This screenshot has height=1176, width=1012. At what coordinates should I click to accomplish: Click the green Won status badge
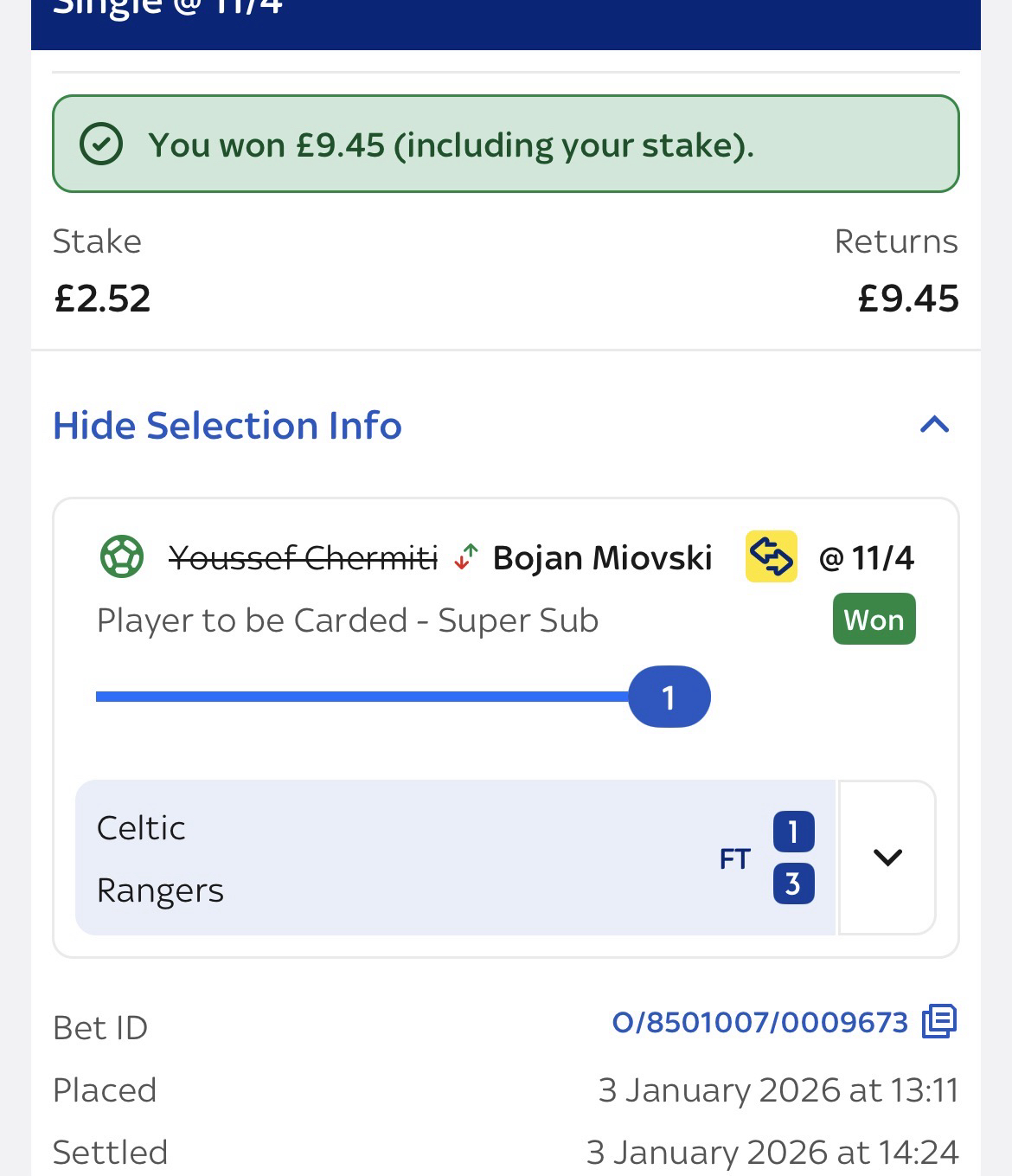coord(874,620)
